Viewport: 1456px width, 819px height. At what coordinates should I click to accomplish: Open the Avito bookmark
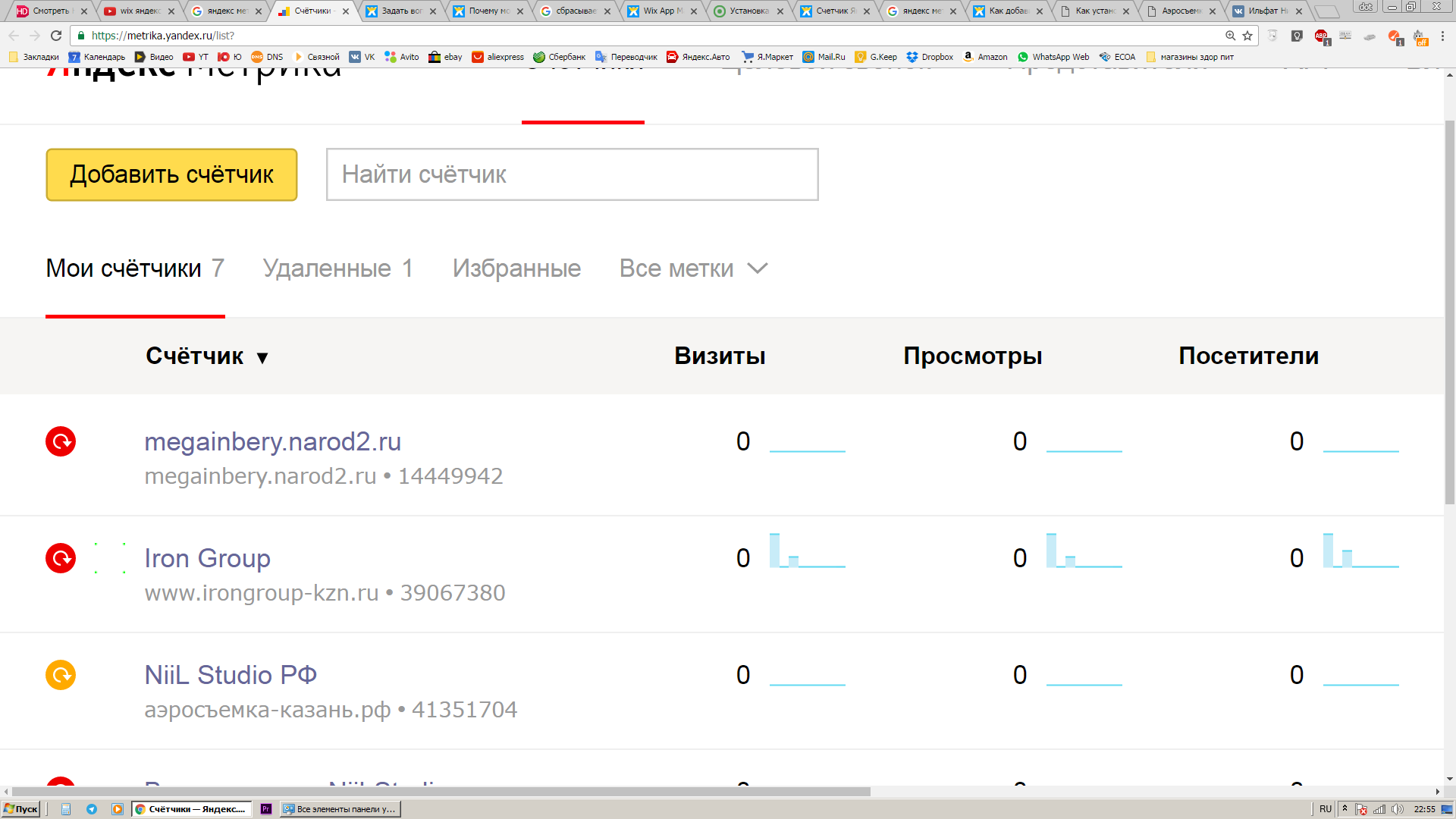click(402, 57)
